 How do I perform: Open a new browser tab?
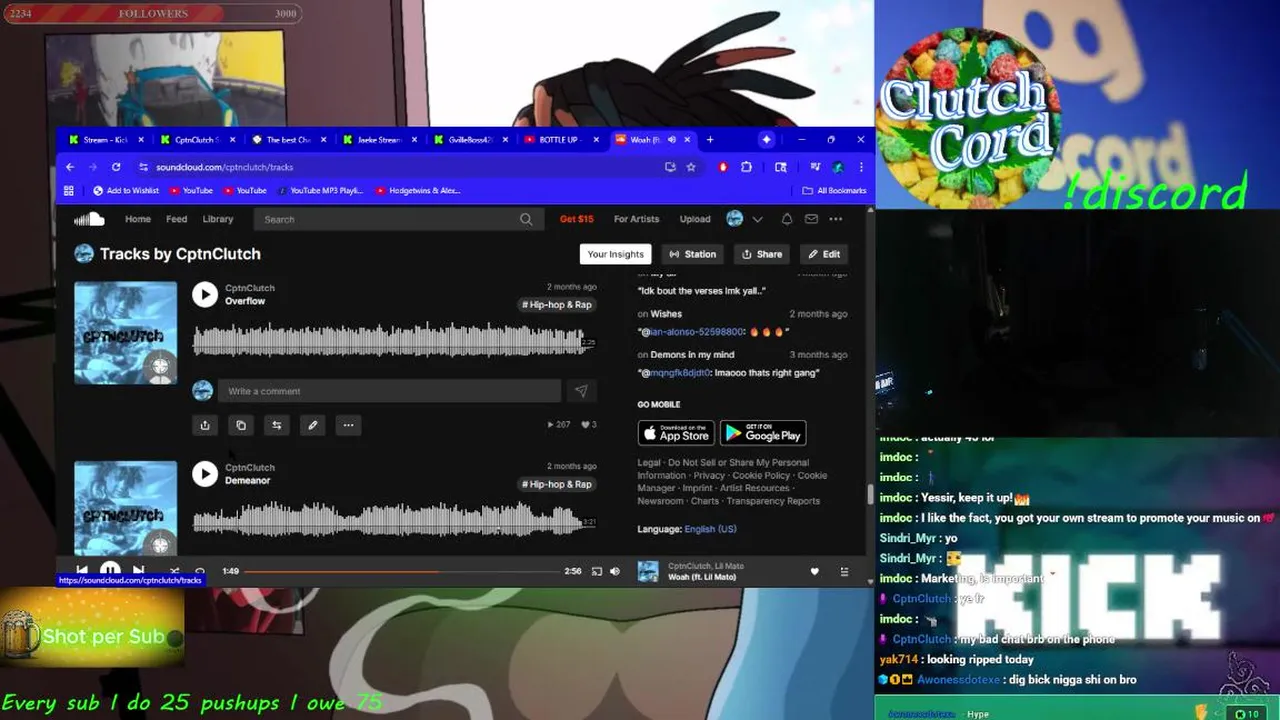click(x=710, y=140)
